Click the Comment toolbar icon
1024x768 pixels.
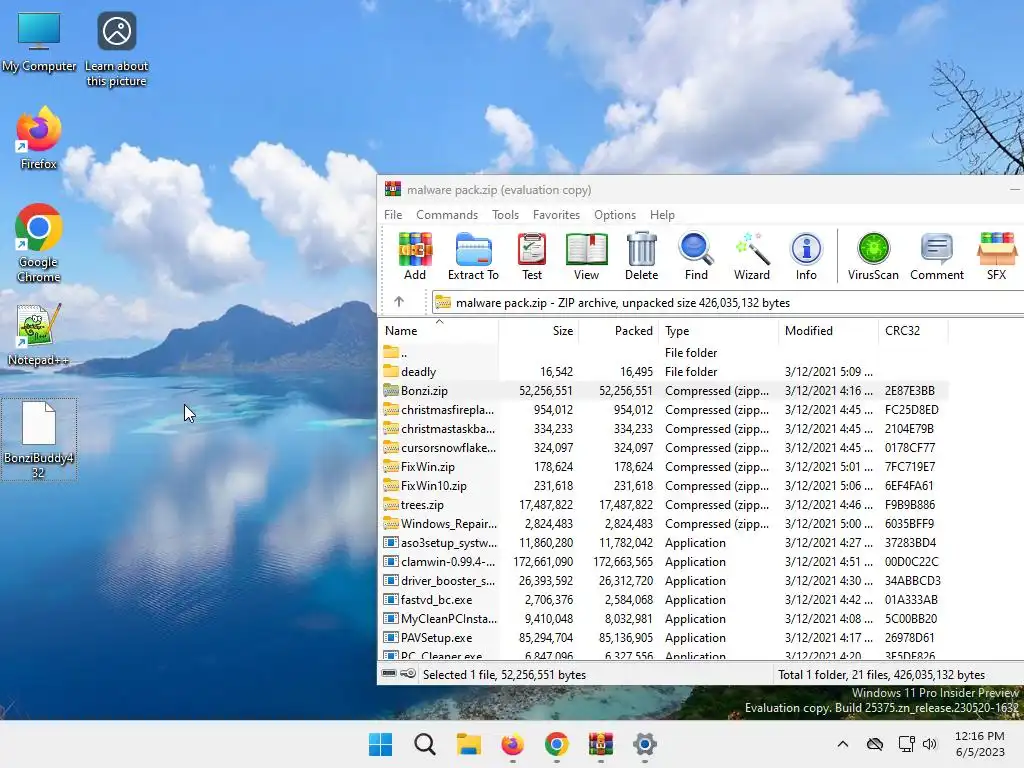point(936,256)
